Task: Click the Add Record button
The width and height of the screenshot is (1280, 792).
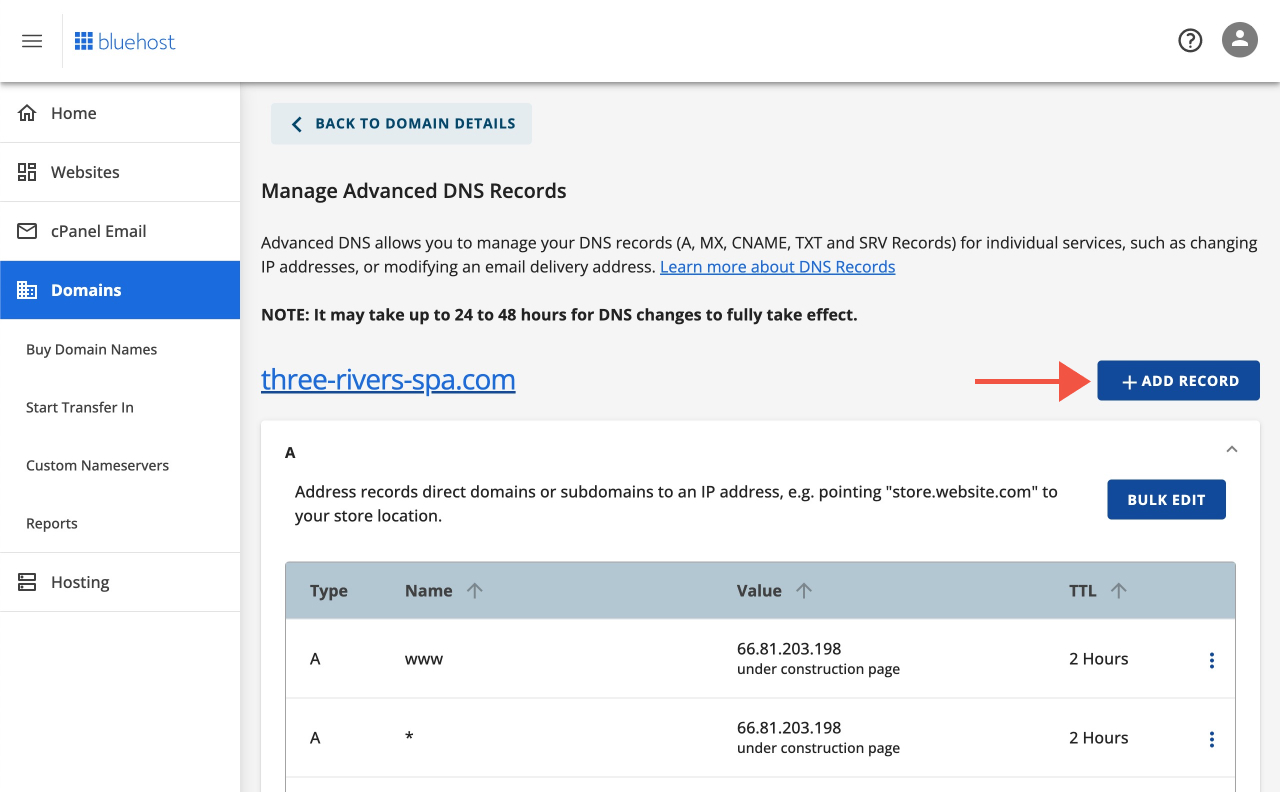Action: pyautogui.click(x=1178, y=380)
